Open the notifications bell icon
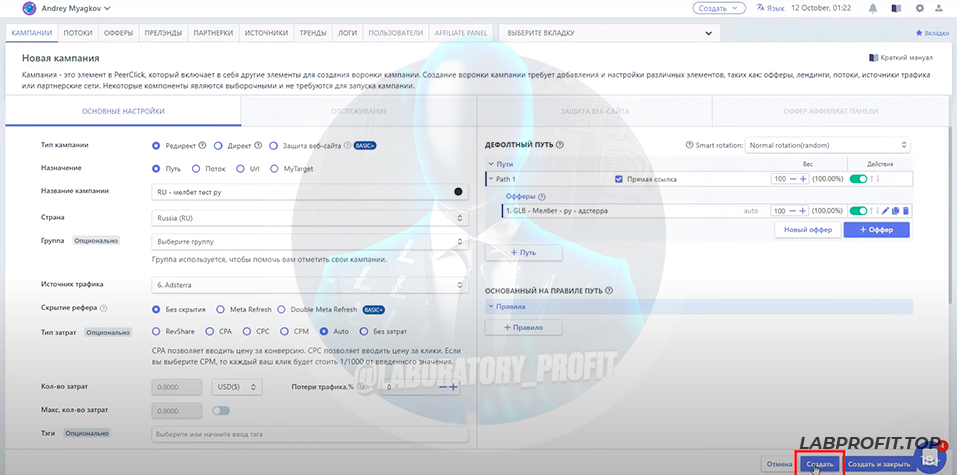957x475 pixels. point(872,8)
